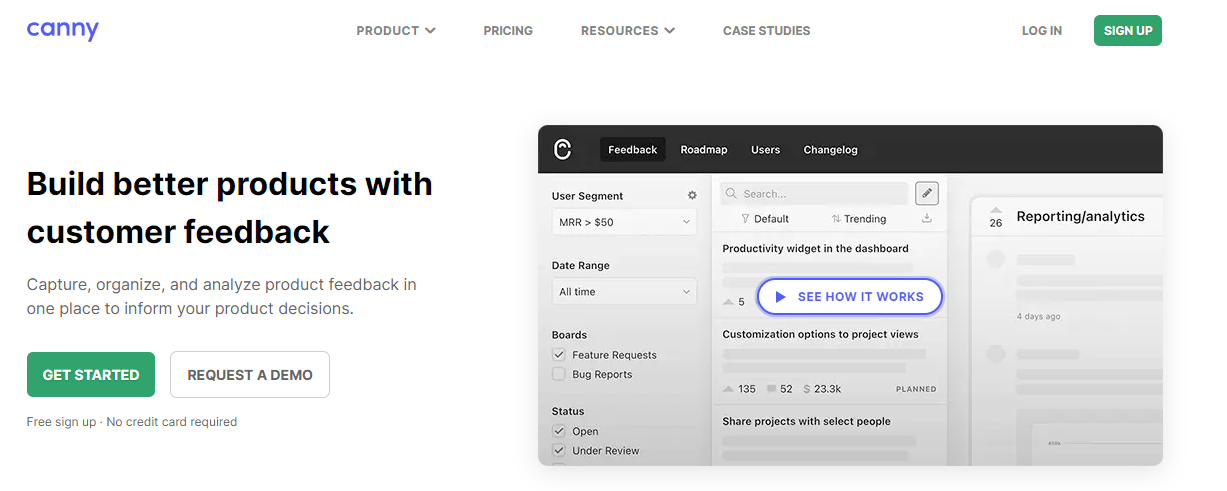Upvote the Reporting/analytics post arrow
The image size is (1227, 491).
pos(995,210)
